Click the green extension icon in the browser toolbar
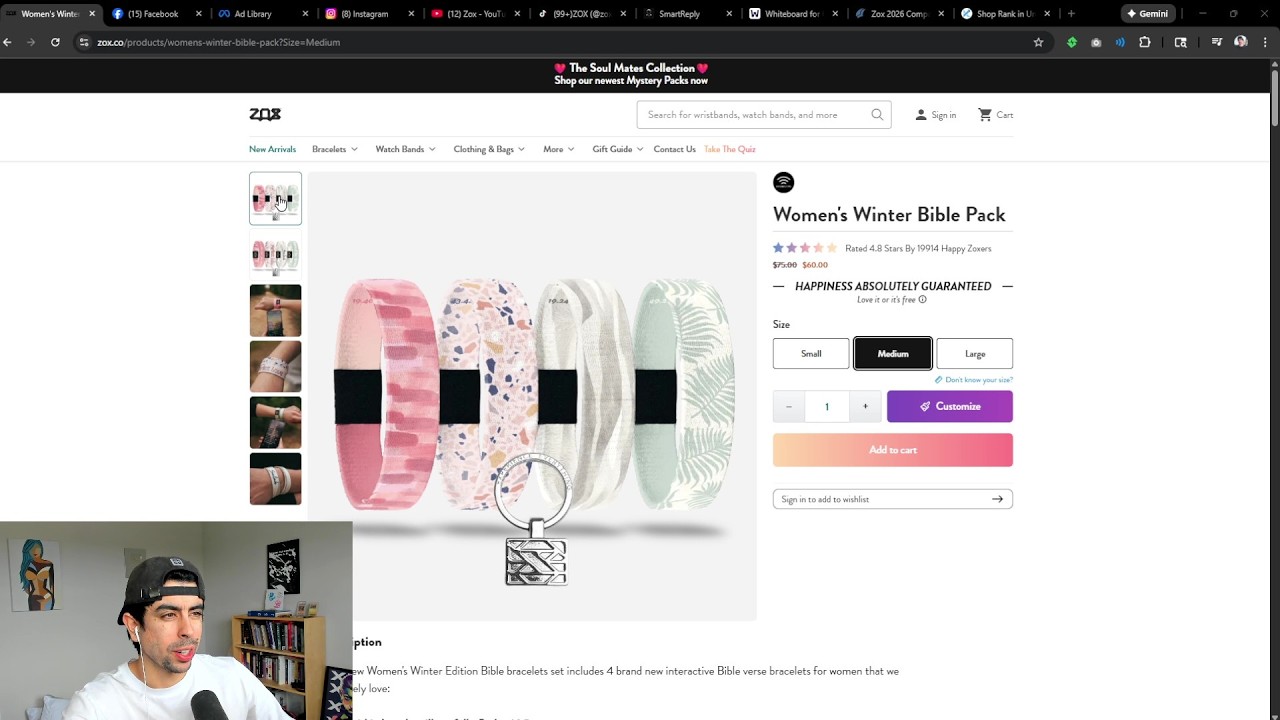Viewport: 1280px width, 720px height. 1072,42
